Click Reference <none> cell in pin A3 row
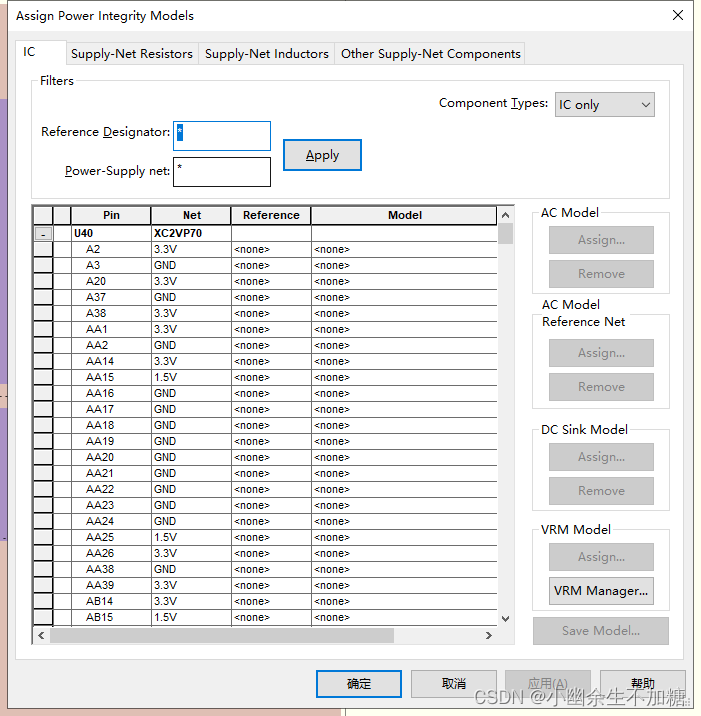 (271, 265)
